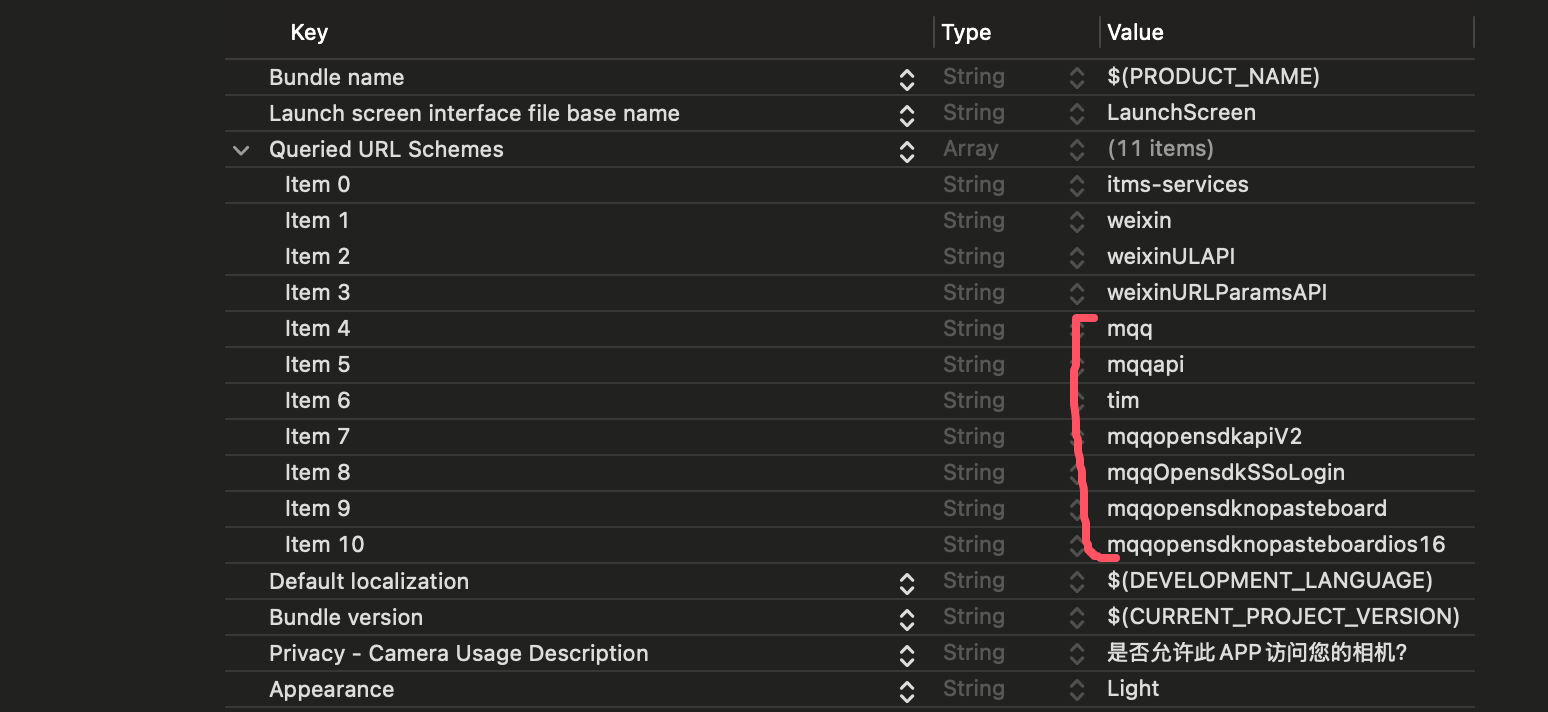The height and width of the screenshot is (712, 1548).
Task: Select Privacy - Camera Usage Description key
Action: (x=459, y=654)
